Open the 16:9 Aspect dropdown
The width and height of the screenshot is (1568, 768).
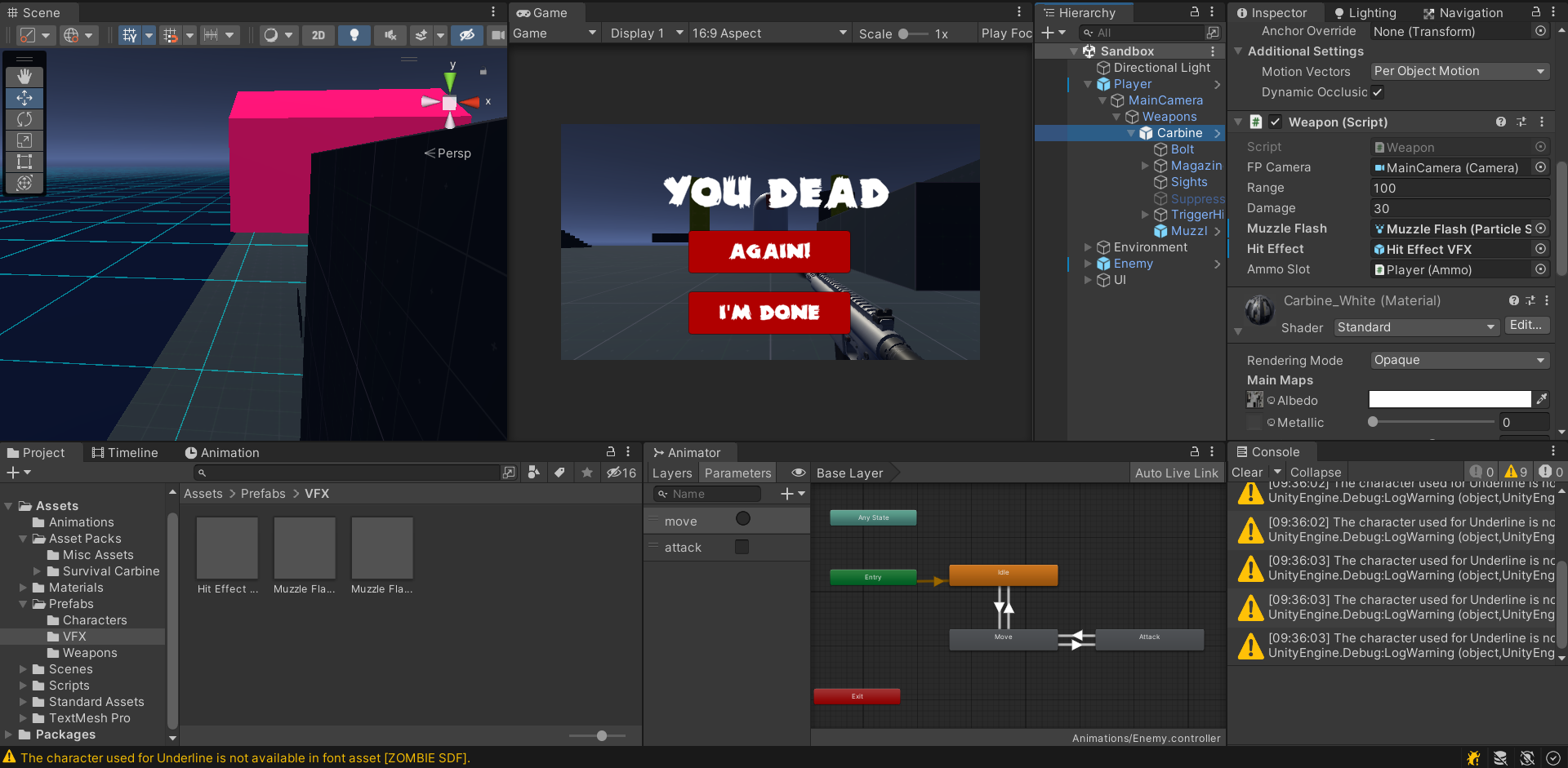[769, 33]
